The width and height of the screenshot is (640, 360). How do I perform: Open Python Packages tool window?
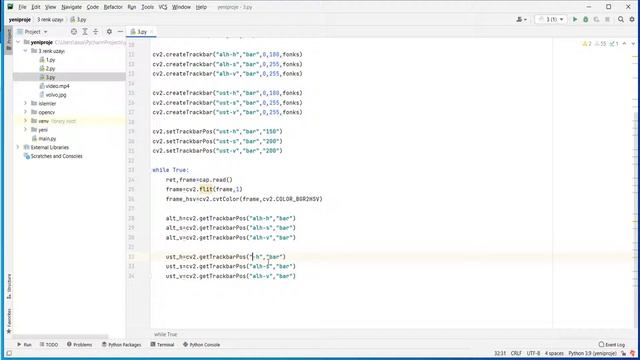(x=121, y=344)
